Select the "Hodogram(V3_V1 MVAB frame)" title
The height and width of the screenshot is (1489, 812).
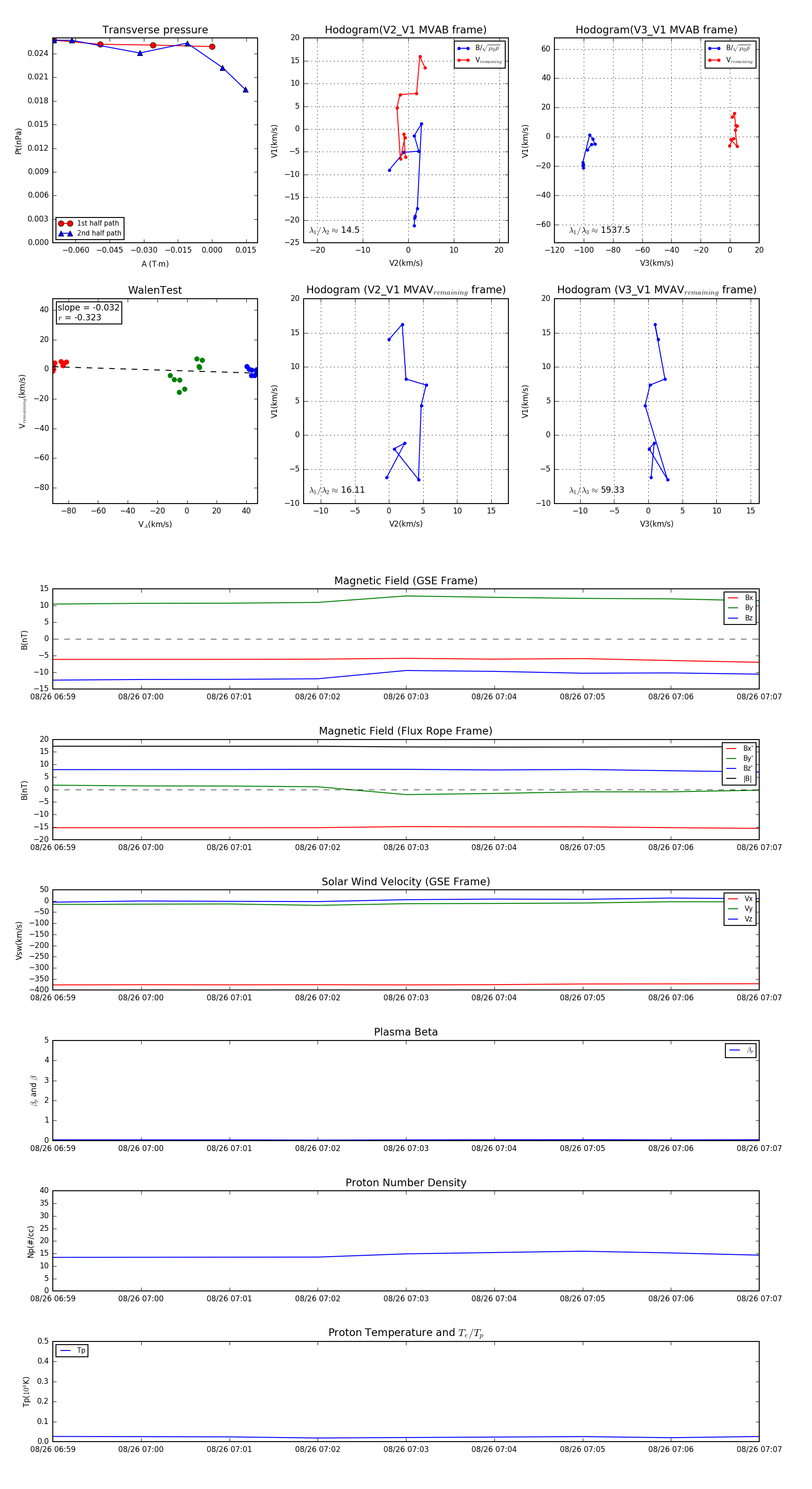pyautogui.click(x=656, y=30)
